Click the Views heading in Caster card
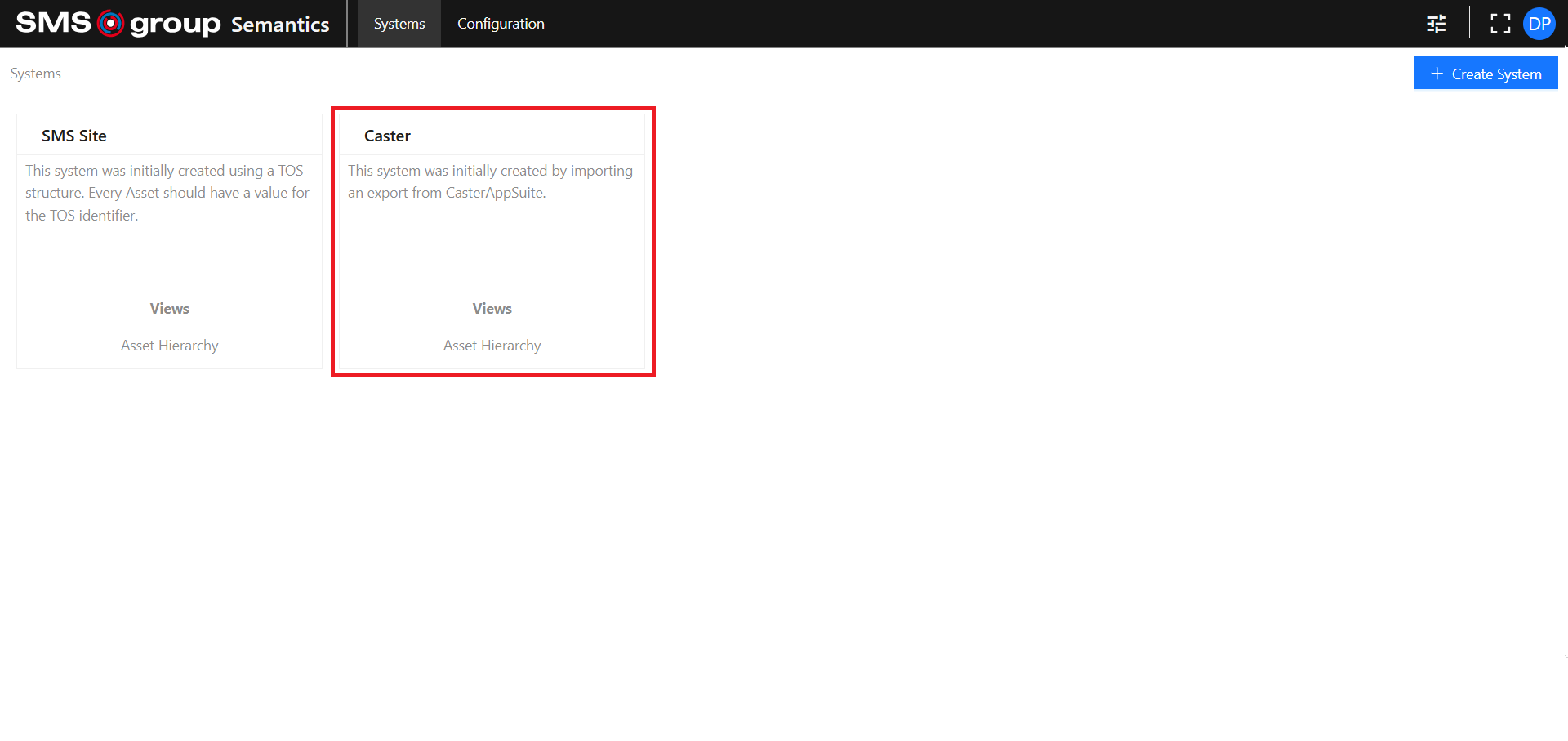The image size is (1568, 741). click(492, 309)
